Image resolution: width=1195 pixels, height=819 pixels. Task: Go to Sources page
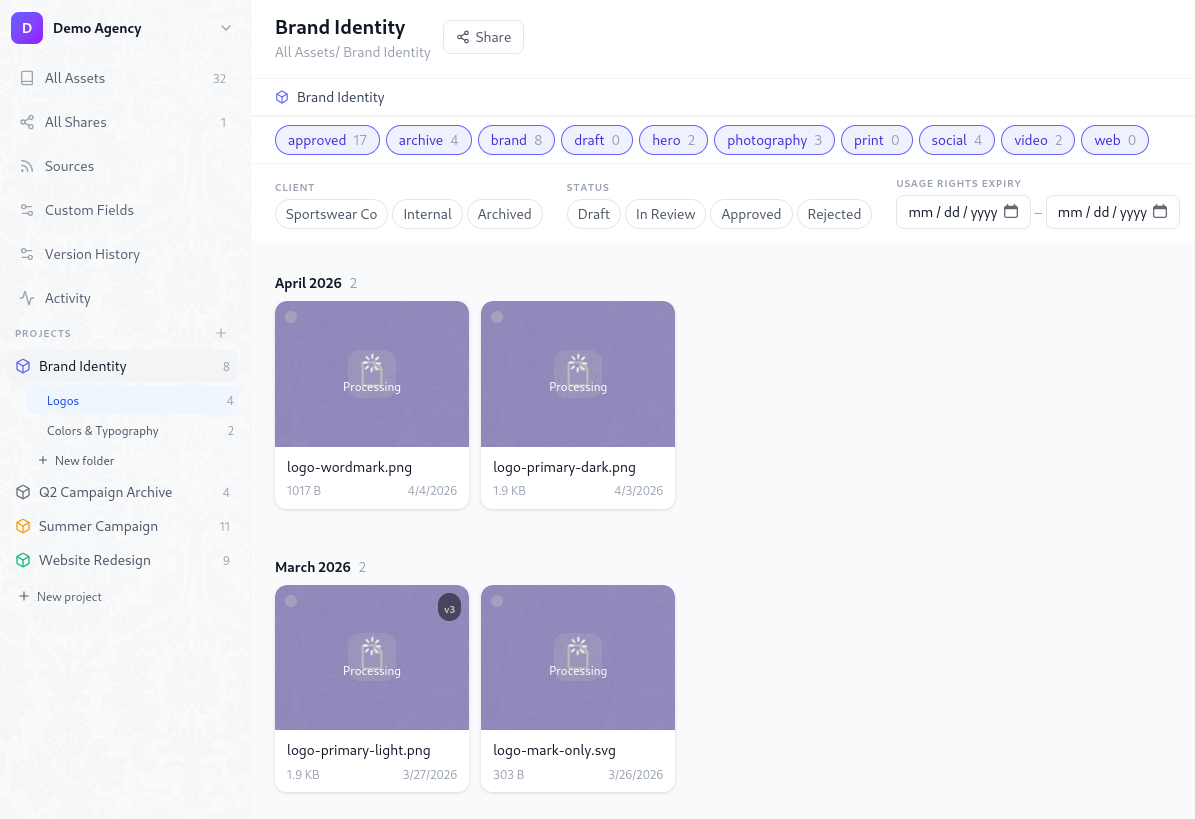123,166
